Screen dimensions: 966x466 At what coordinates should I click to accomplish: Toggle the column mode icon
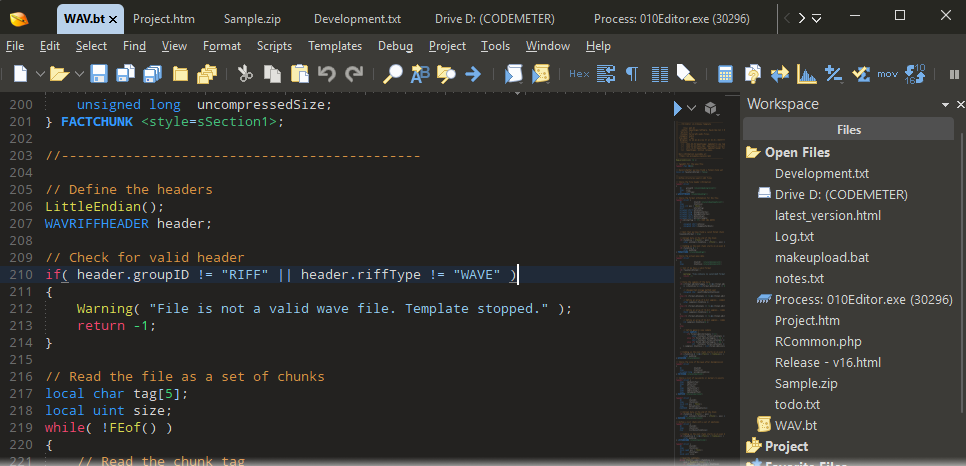(659, 73)
